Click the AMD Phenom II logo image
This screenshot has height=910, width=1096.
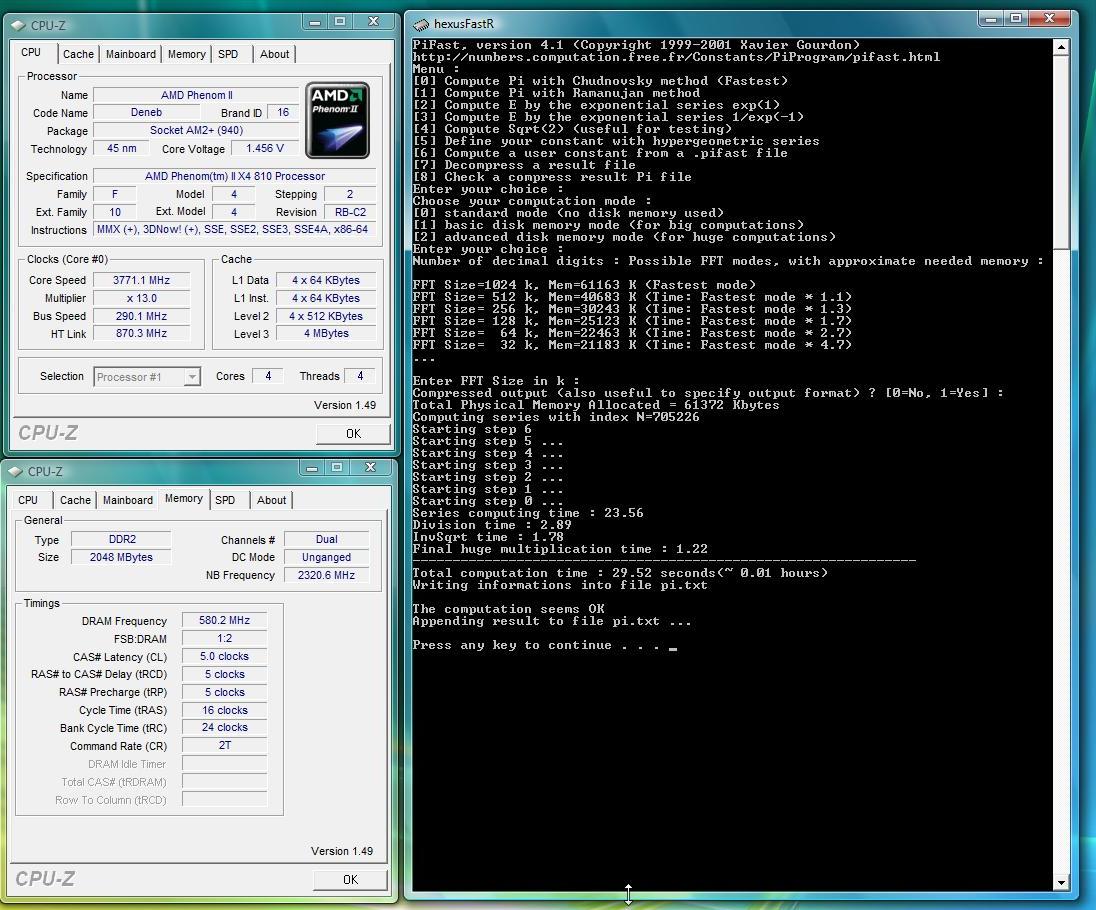pos(337,120)
